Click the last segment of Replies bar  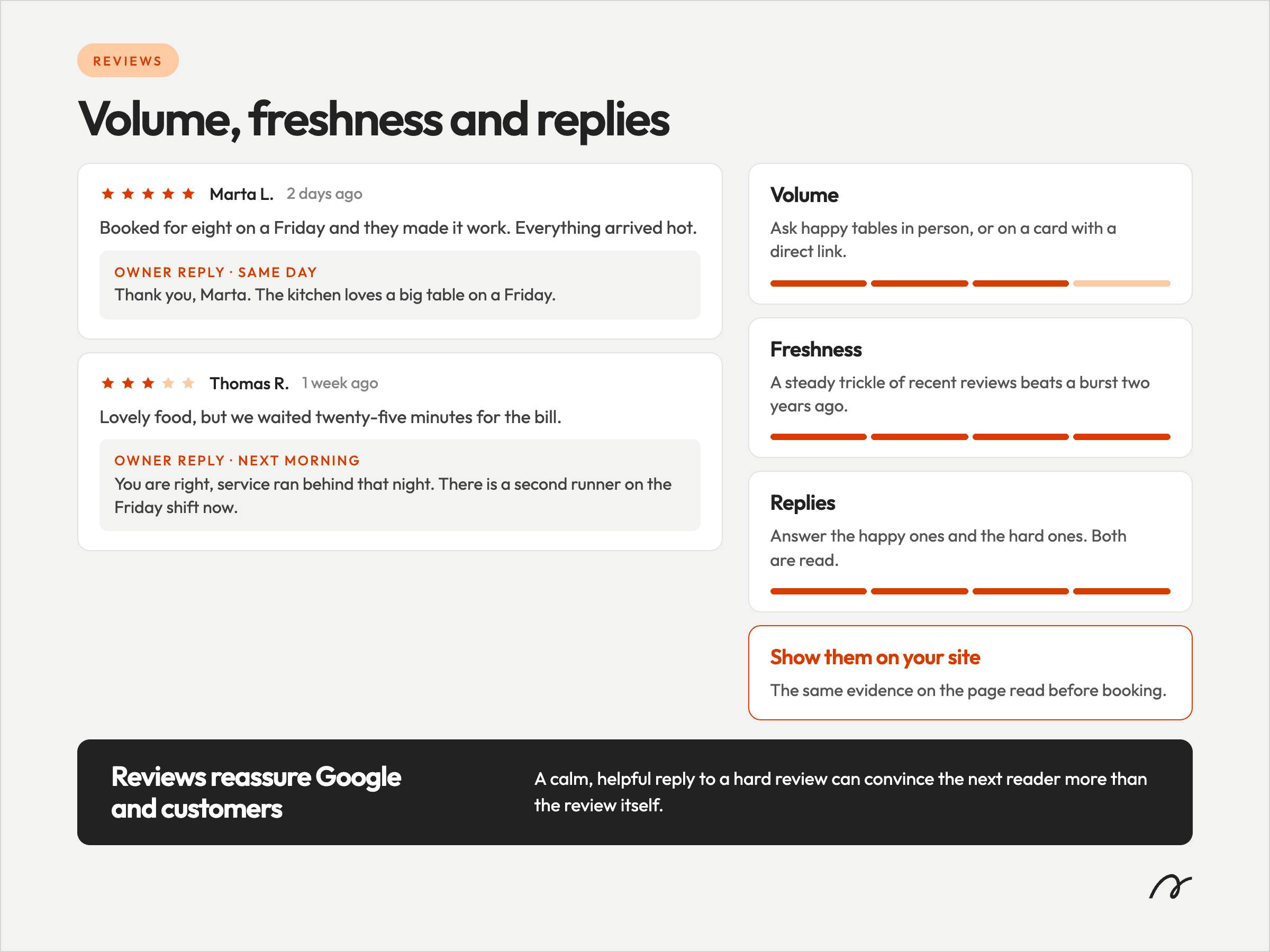pyautogui.click(x=1121, y=592)
